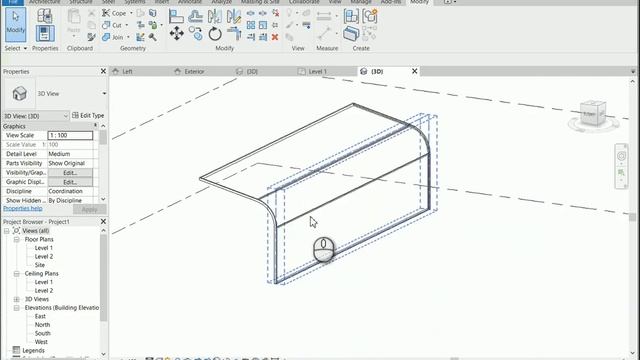
Task: Open the Cut dropdown arrow
Action: pyautogui.click(x=127, y=25)
